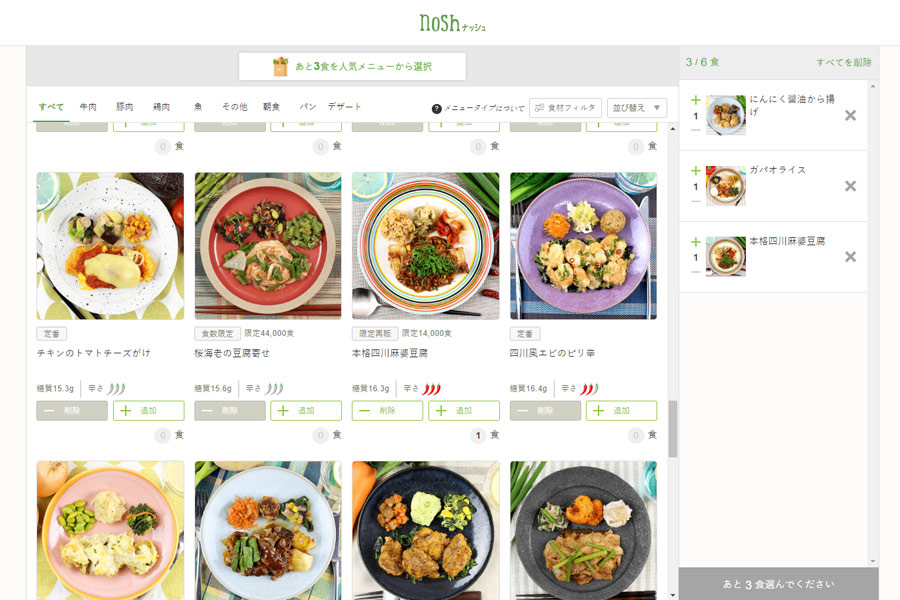Open the 食材フィルタ filter
This screenshot has width=900, height=600.
pos(565,107)
